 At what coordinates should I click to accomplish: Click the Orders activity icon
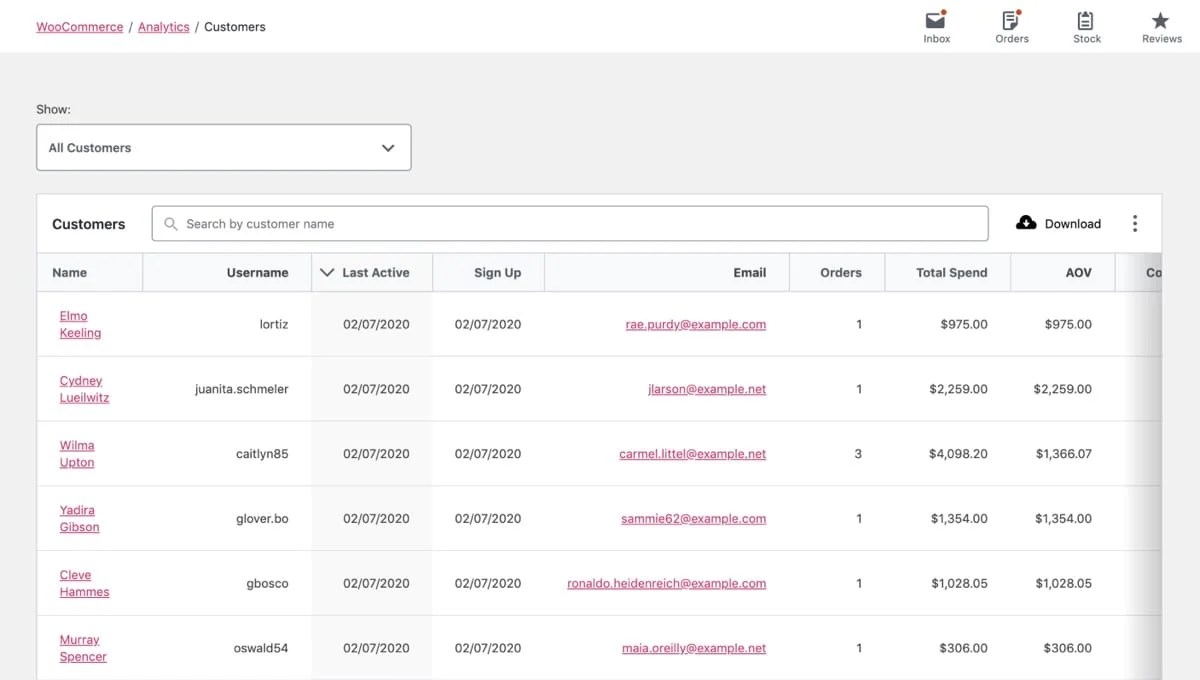pos(1011,20)
